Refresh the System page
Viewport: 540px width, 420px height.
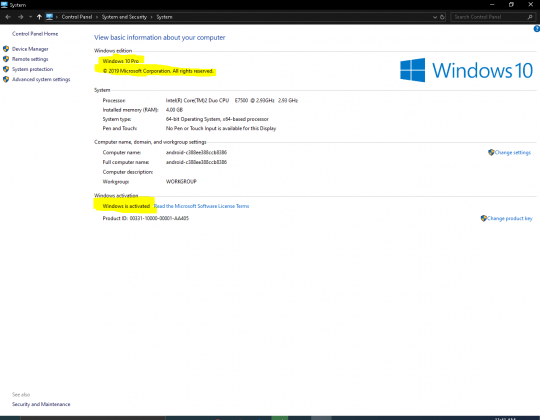click(442, 17)
